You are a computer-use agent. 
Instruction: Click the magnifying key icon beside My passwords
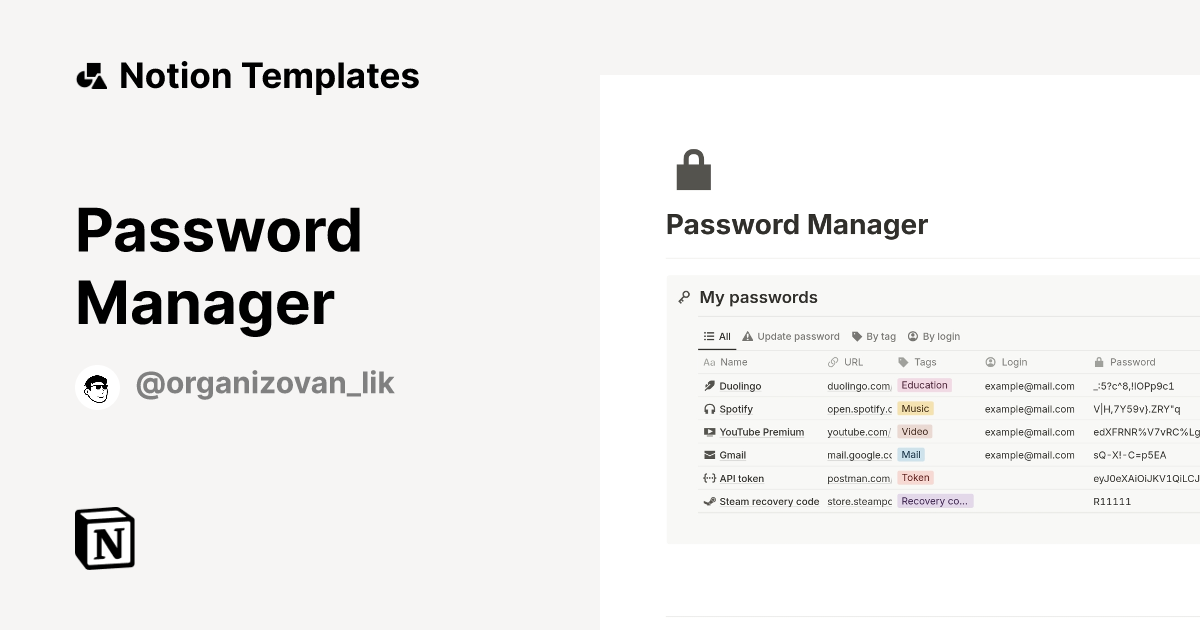click(683, 296)
